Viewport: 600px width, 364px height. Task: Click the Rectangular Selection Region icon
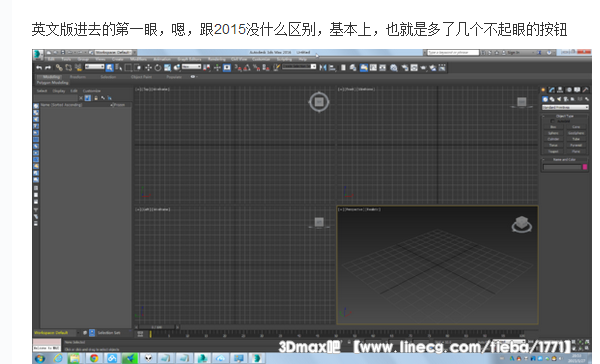click(x=128, y=68)
